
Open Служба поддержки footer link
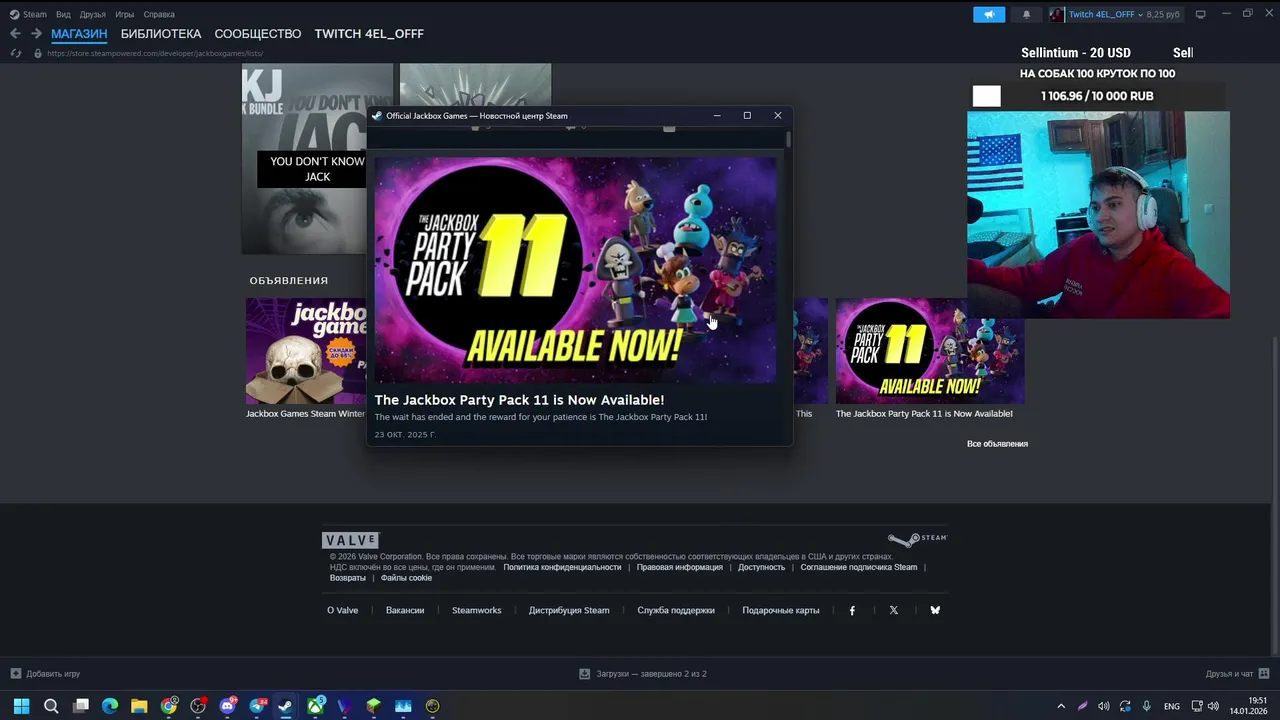(x=676, y=610)
